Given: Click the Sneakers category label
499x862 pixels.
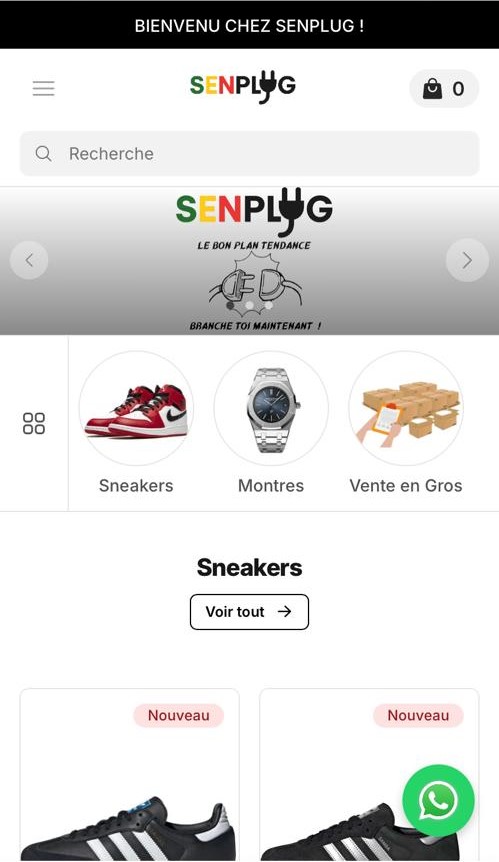Looking at the screenshot, I should 136,485.
